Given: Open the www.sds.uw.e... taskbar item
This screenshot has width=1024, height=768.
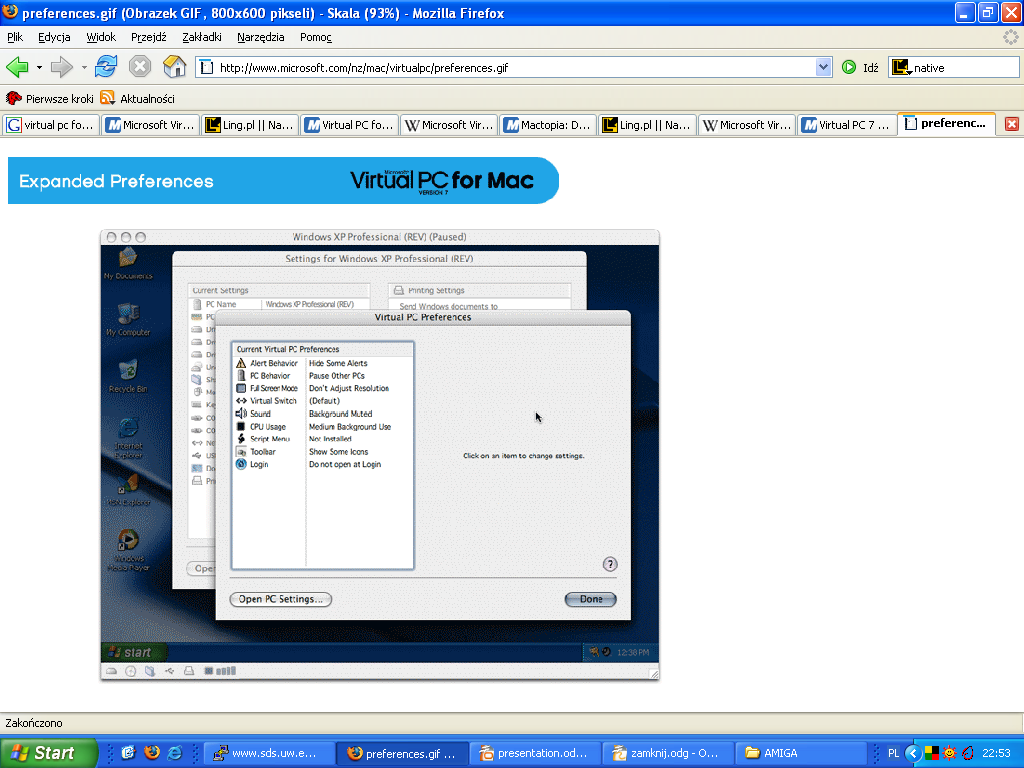Looking at the screenshot, I should point(270,753).
